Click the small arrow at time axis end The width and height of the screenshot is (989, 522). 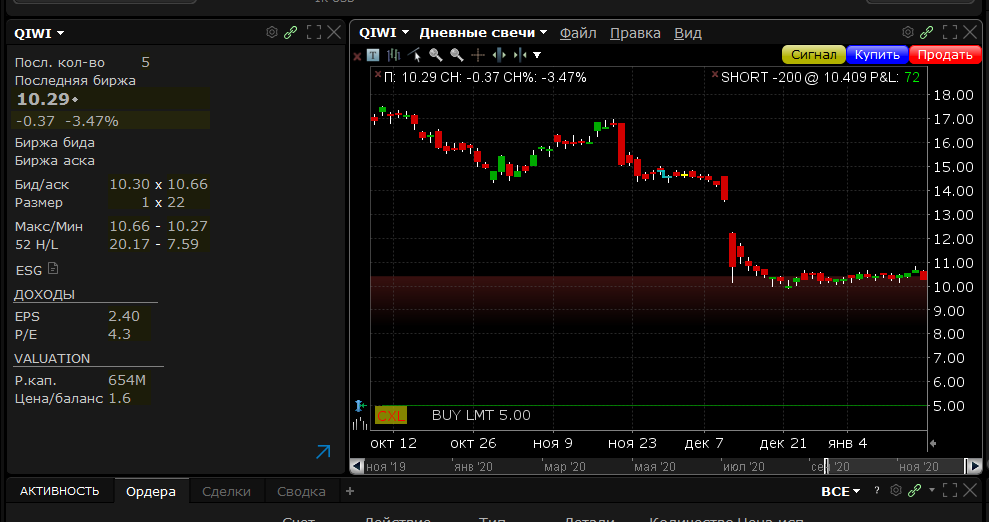(933, 443)
